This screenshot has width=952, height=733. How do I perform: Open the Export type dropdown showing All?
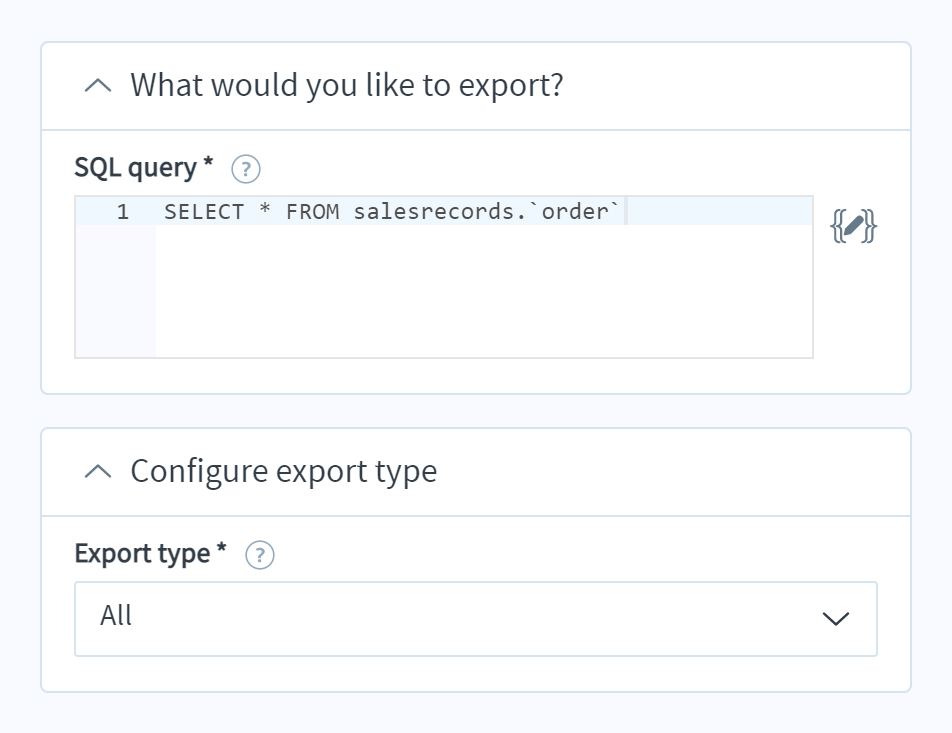tap(475, 619)
